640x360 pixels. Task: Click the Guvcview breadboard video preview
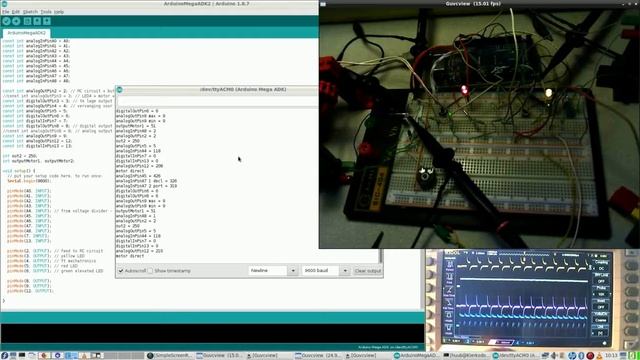click(x=480, y=127)
